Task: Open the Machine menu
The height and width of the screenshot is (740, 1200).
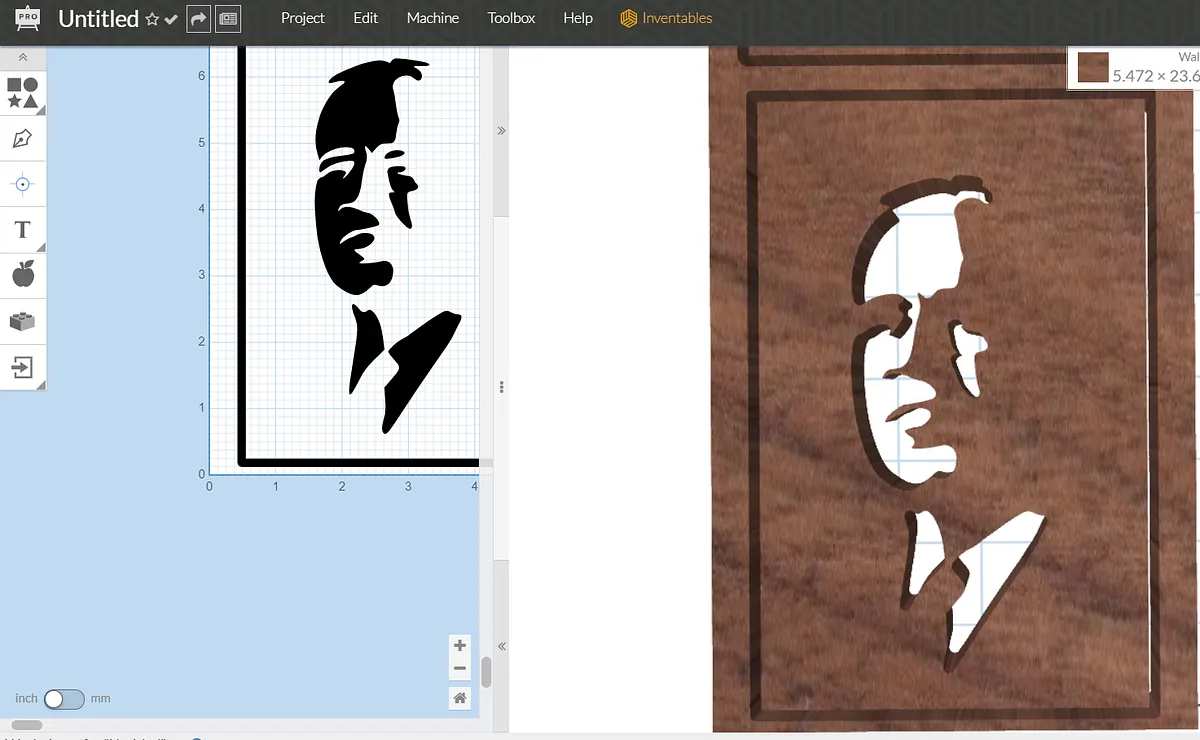Action: coord(433,18)
